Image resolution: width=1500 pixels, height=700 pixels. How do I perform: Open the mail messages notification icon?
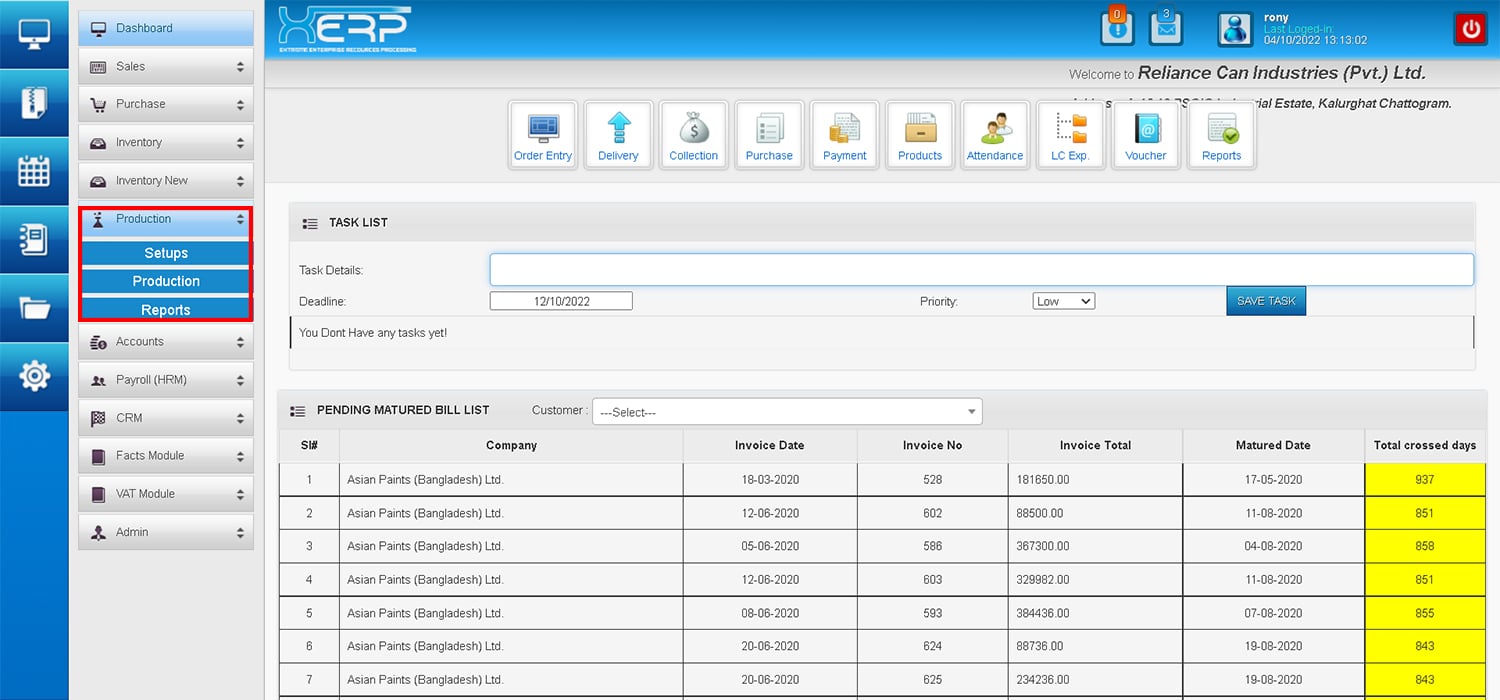point(1166,28)
